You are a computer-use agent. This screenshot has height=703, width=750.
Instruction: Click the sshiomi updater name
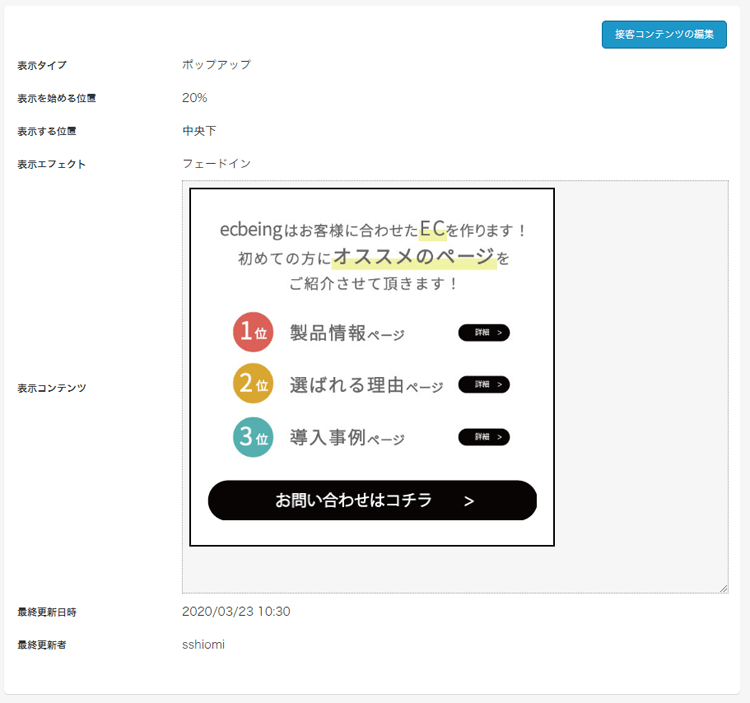[203, 644]
